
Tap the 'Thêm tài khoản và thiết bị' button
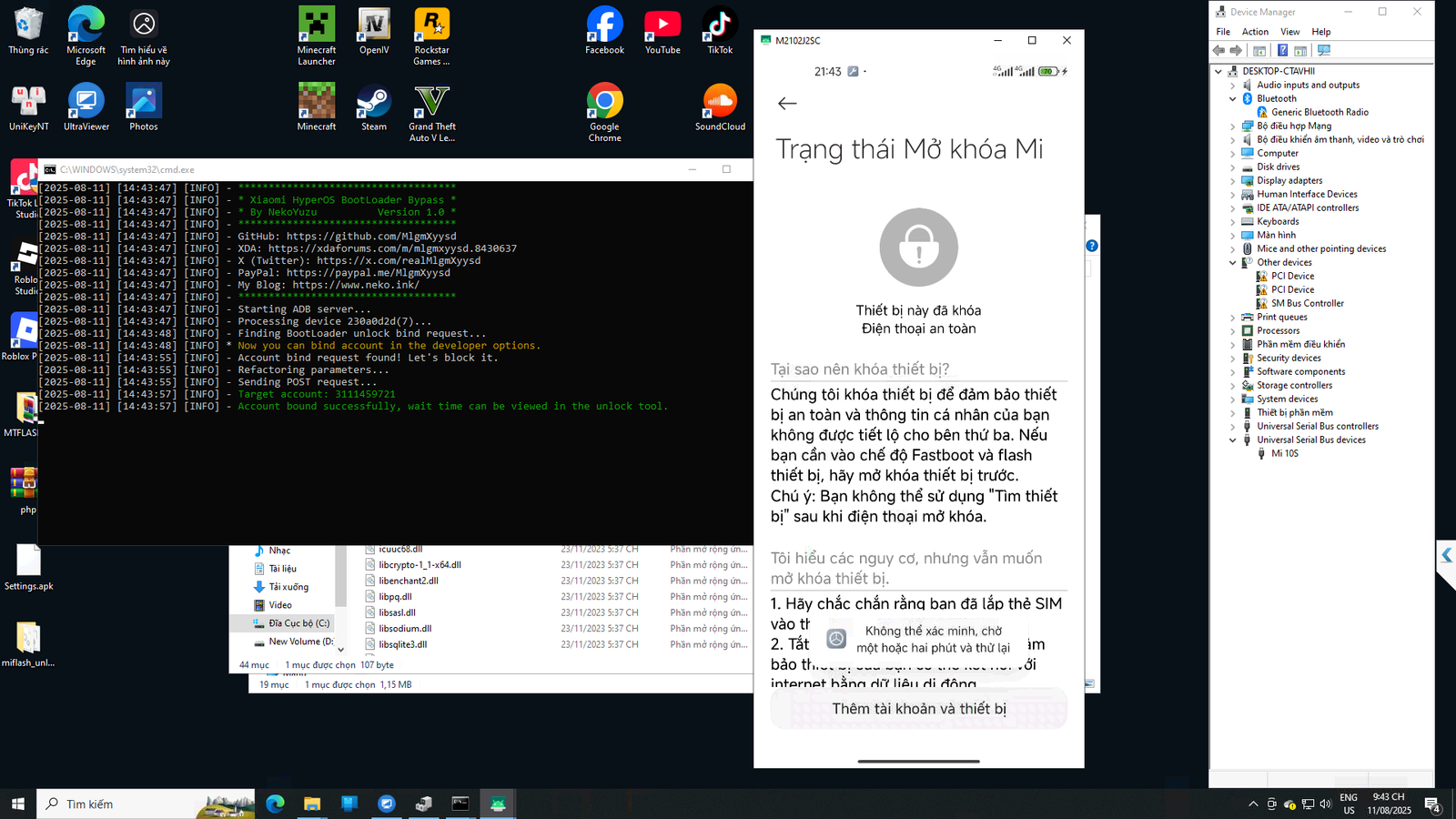(x=918, y=709)
